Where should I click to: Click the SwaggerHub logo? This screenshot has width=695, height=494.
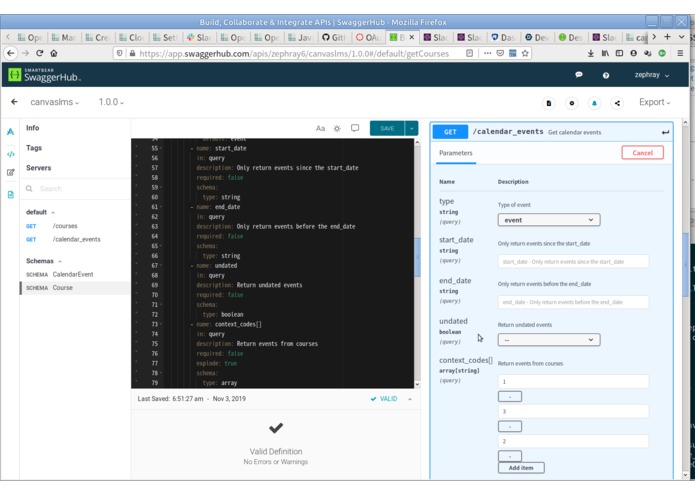coord(44,75)
